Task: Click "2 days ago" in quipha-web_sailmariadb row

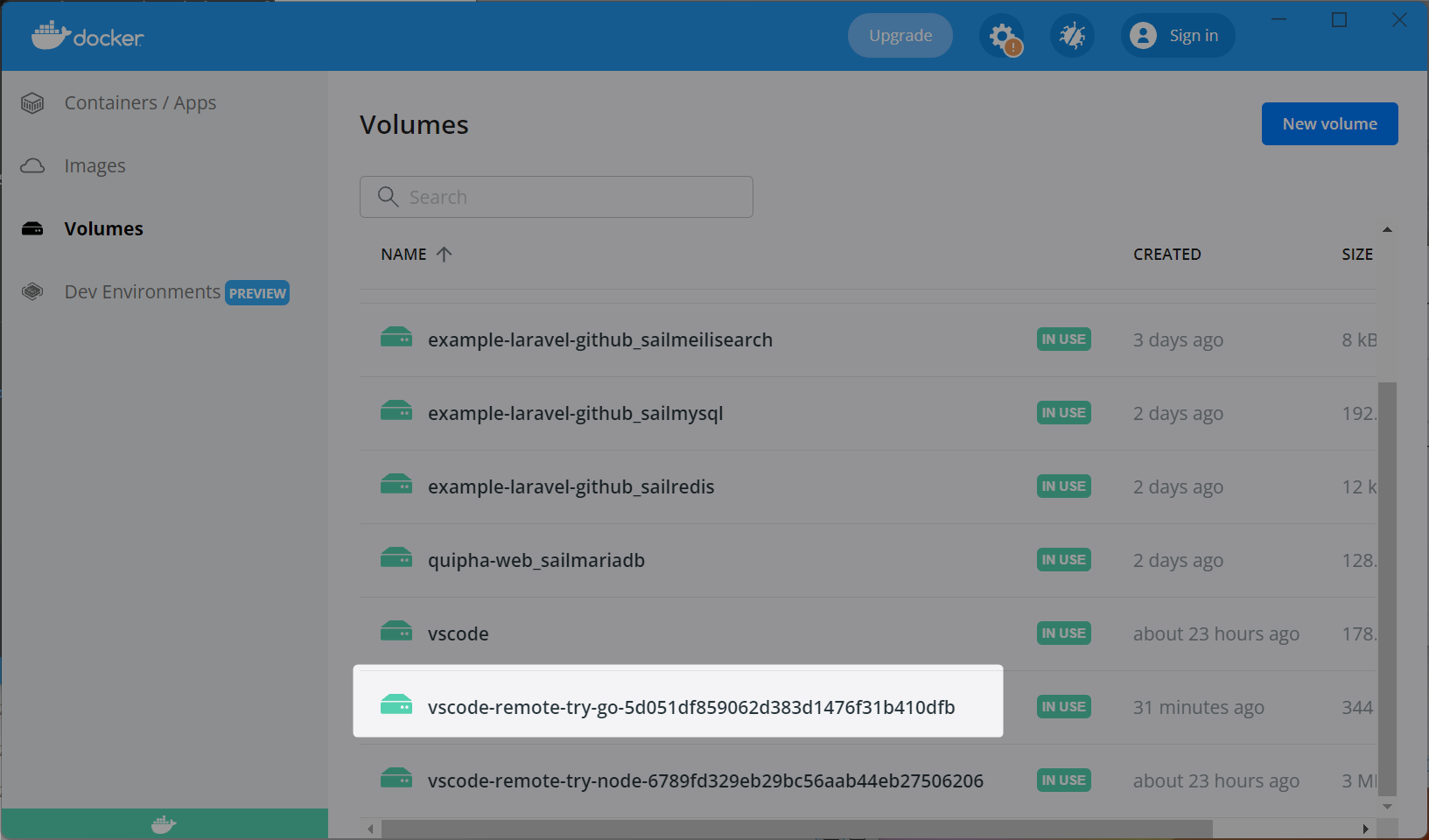Action: point(1178,561)
